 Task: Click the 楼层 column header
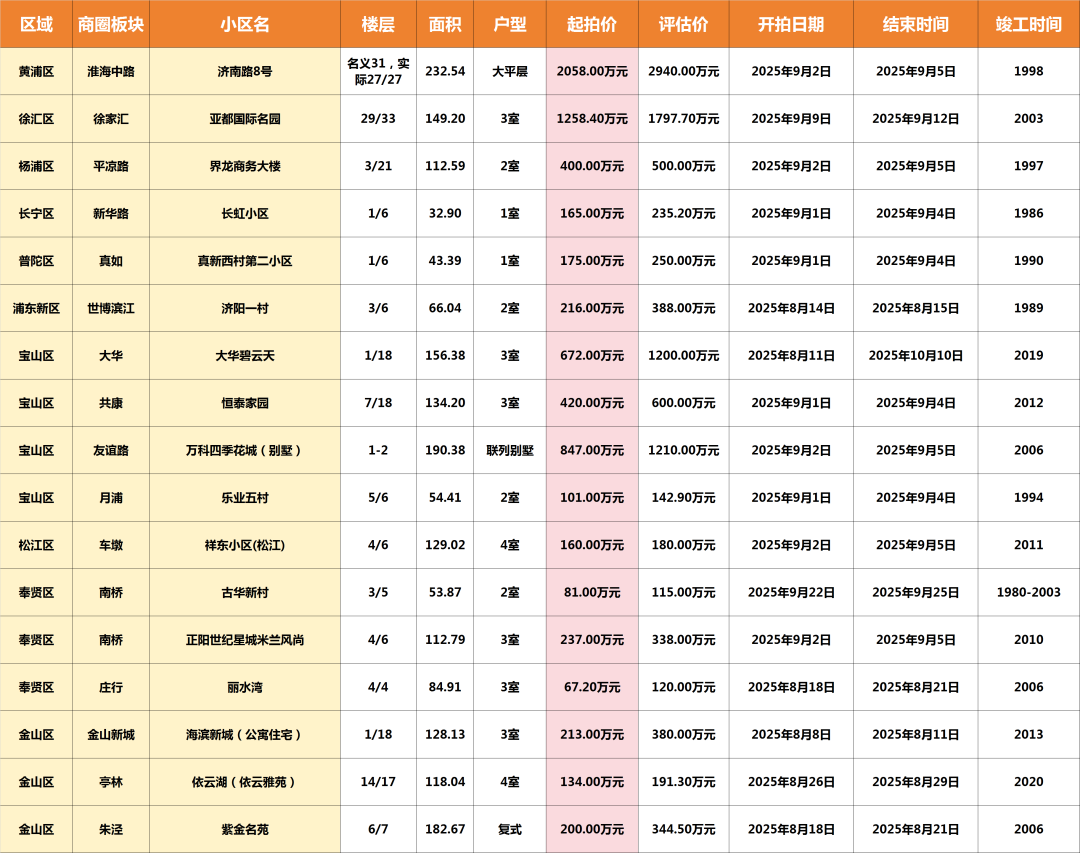[x=378, y=24]
